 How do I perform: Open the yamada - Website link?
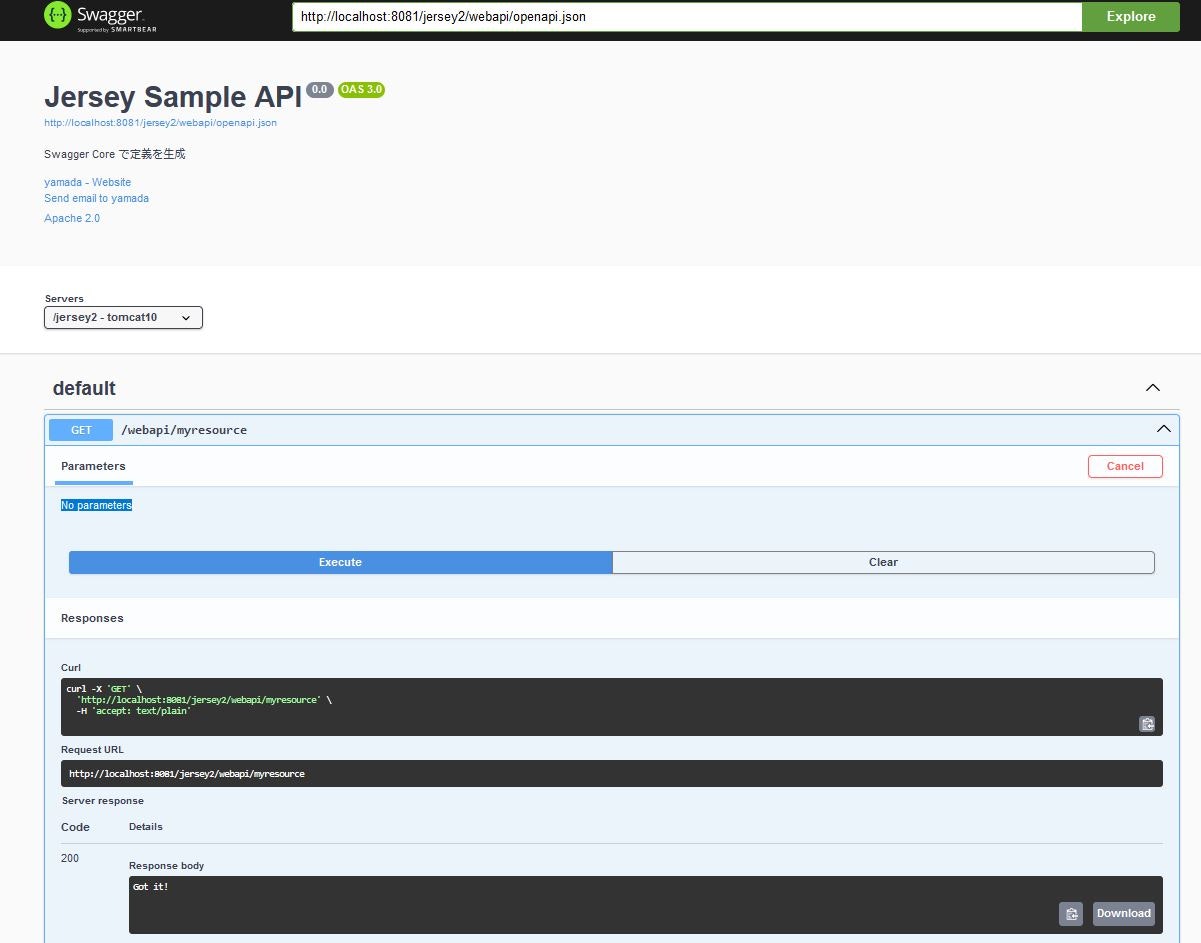[x=87, y=182]
